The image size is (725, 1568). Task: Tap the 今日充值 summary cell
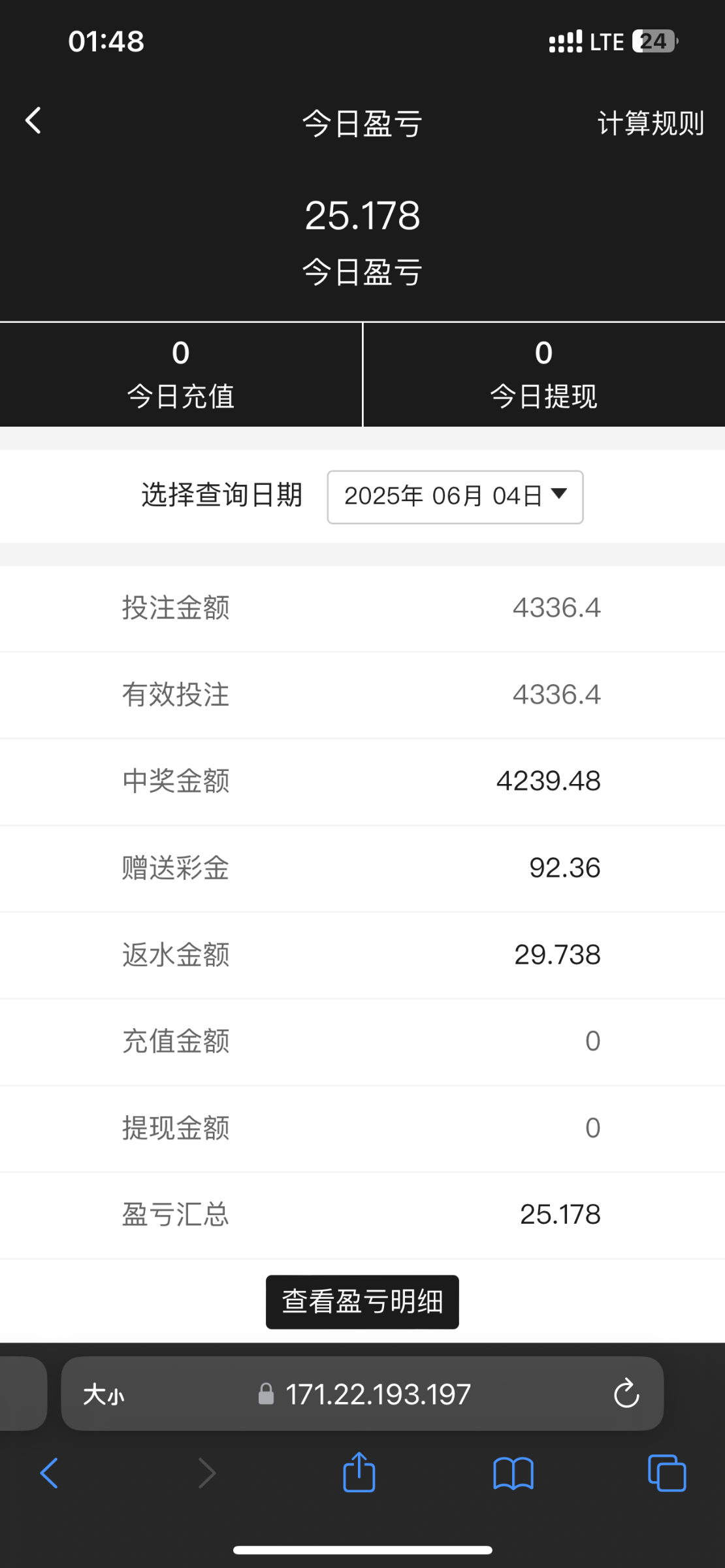[181, 374]
